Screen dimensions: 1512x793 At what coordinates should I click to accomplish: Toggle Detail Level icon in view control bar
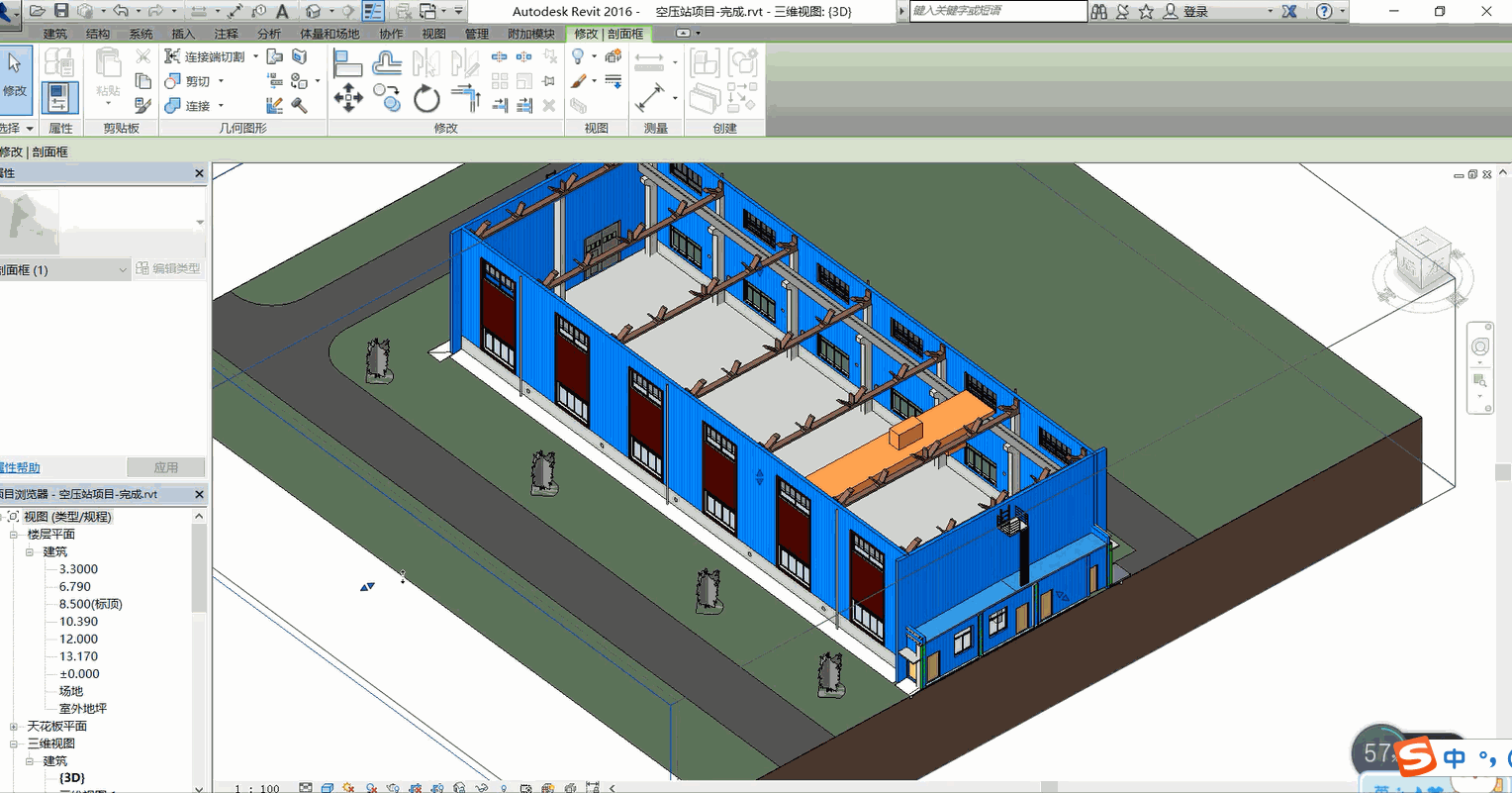(306, 788)
